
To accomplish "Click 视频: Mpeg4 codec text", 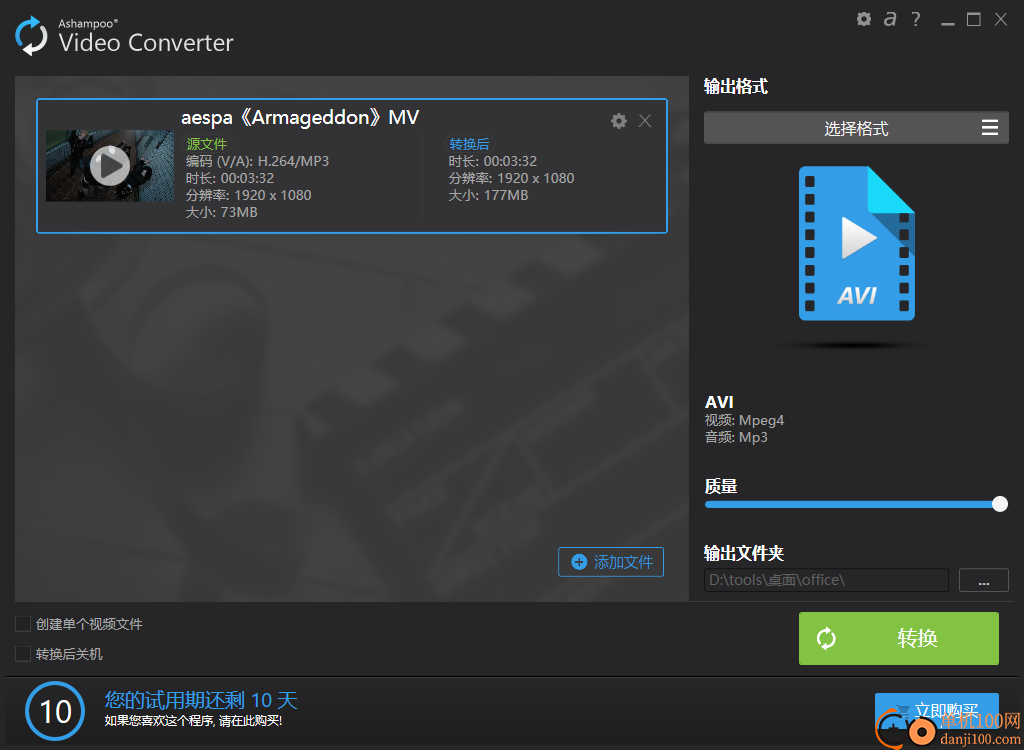I will tap(744, 420).
